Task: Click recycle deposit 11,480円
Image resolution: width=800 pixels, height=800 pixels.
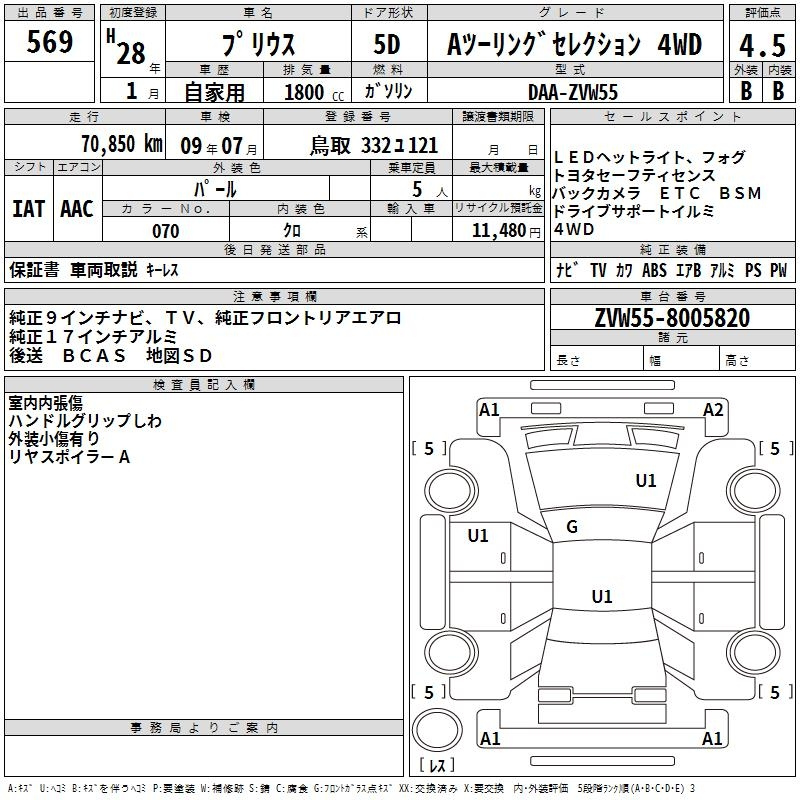Action: point(506,231)
